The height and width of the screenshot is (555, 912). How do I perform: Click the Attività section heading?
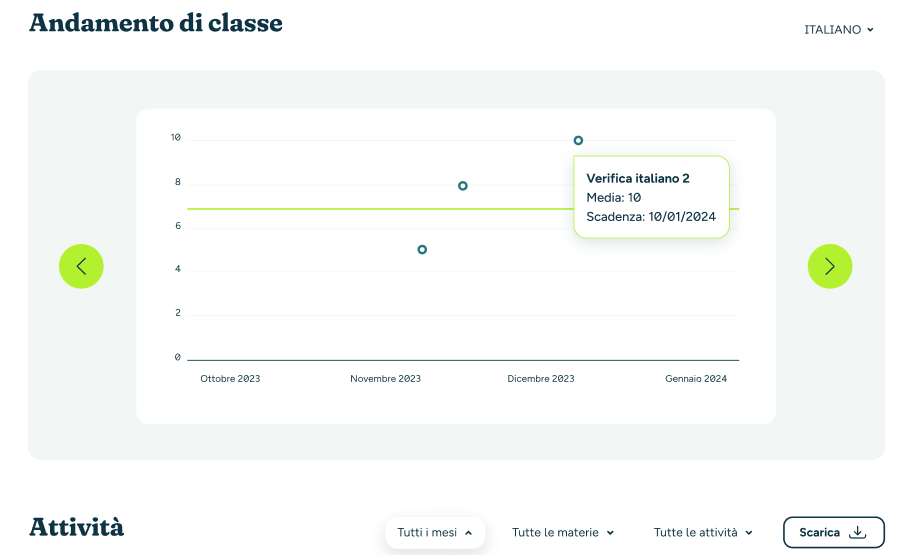coord(76,527)
